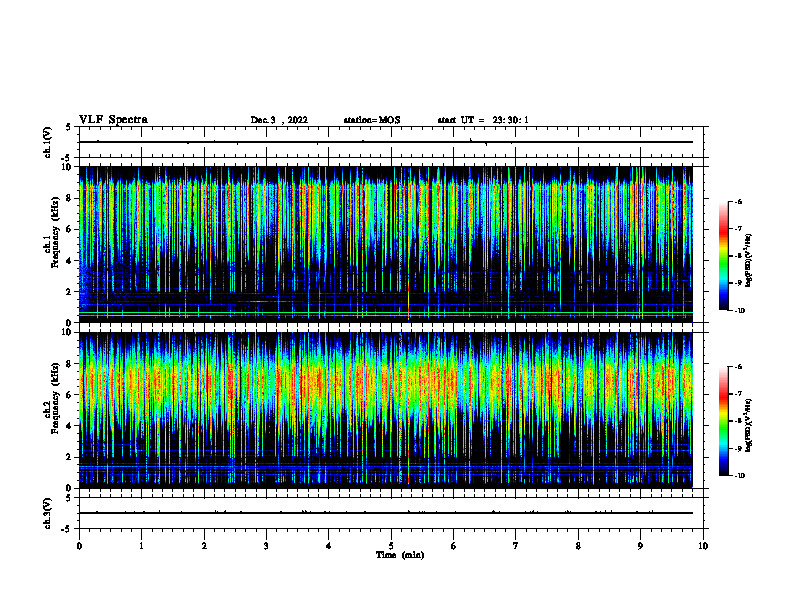The width and height of the screenshot is (792, 612).
Task: Click the time axis tick label "5"
Action: (x=391, y=546)
